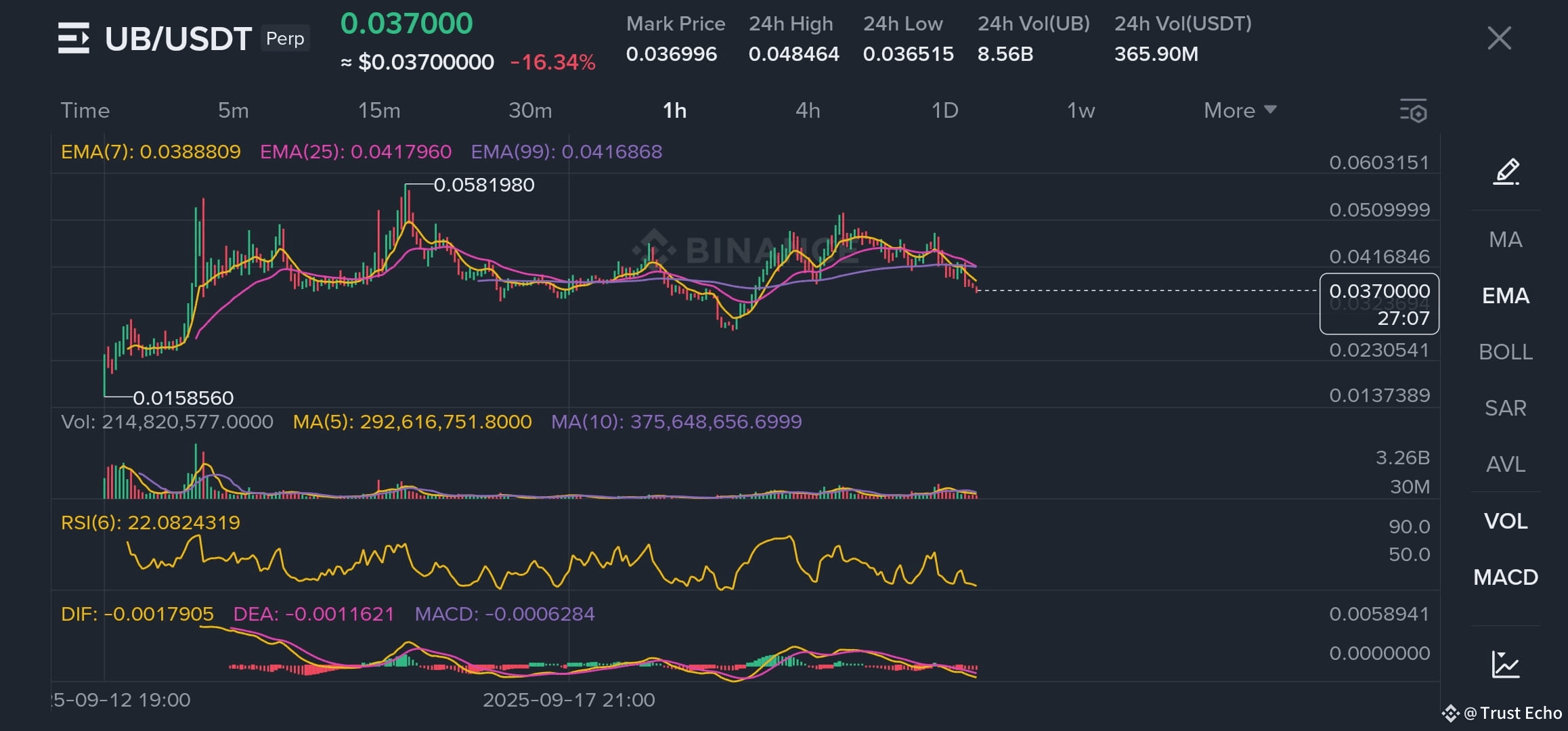Click the 24h High value 0.048464
This screenshot has height=731, width=1568.
coord(794,54)
